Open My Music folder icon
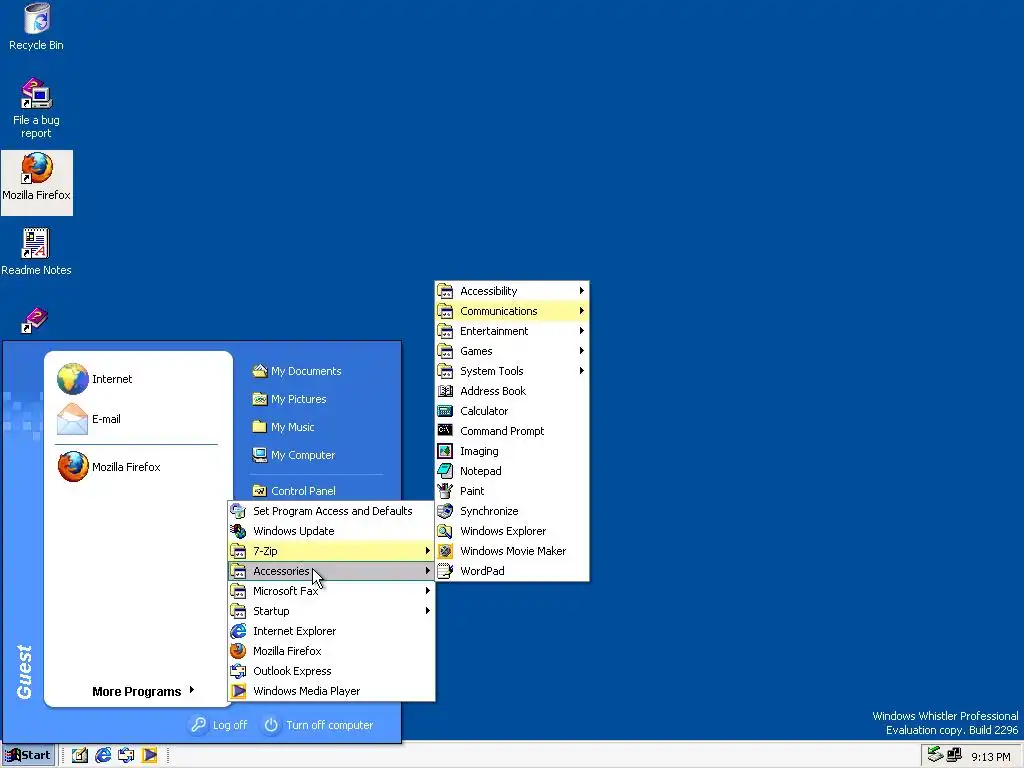 point(260,427)
